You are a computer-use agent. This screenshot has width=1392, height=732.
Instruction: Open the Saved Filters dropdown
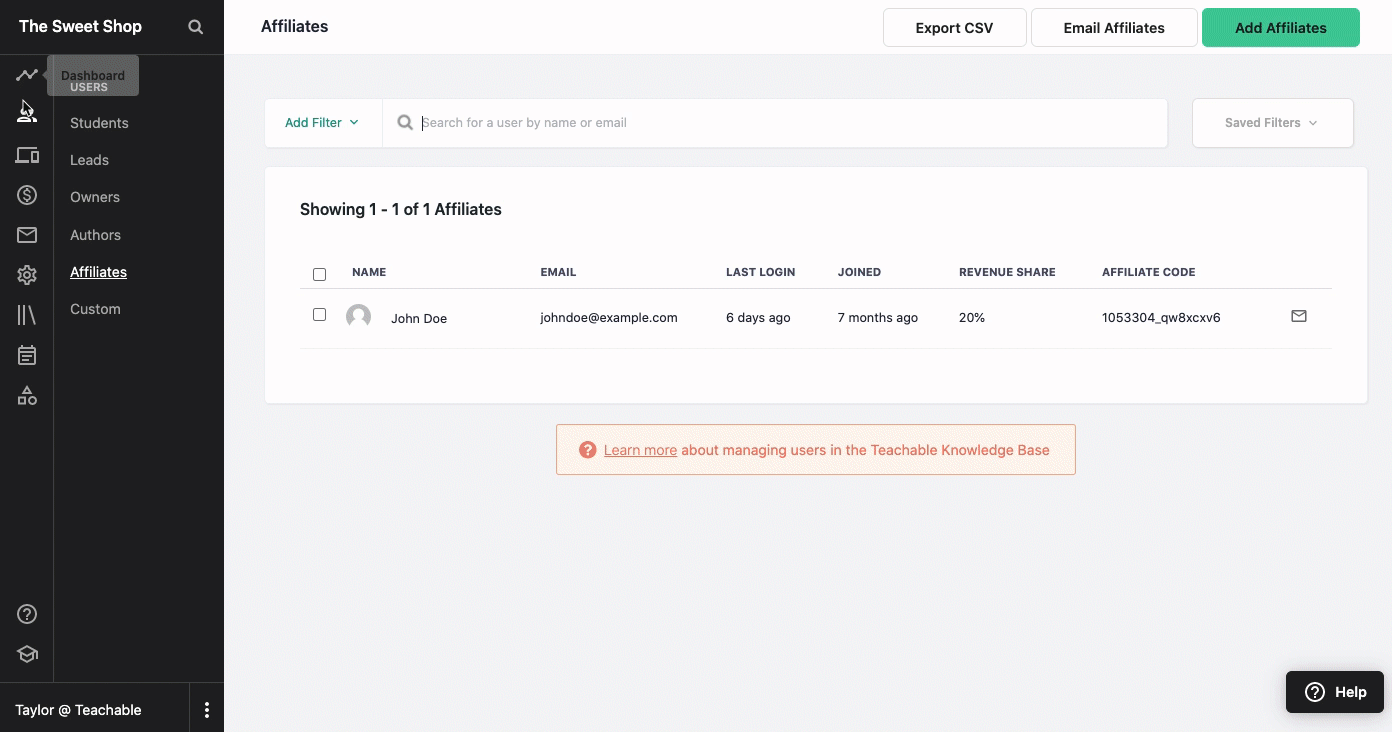[x=1272, y=123]
